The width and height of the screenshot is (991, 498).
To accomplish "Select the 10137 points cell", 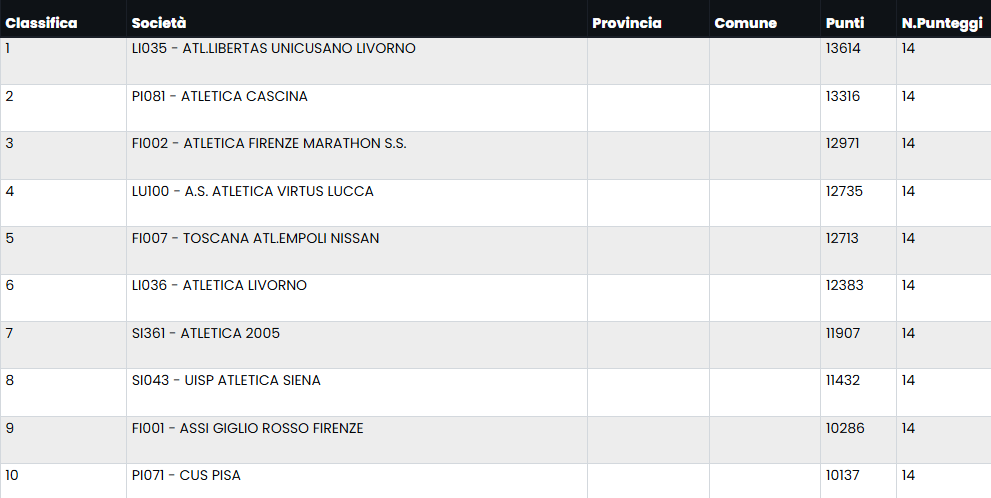I will [x=843, y=476].
